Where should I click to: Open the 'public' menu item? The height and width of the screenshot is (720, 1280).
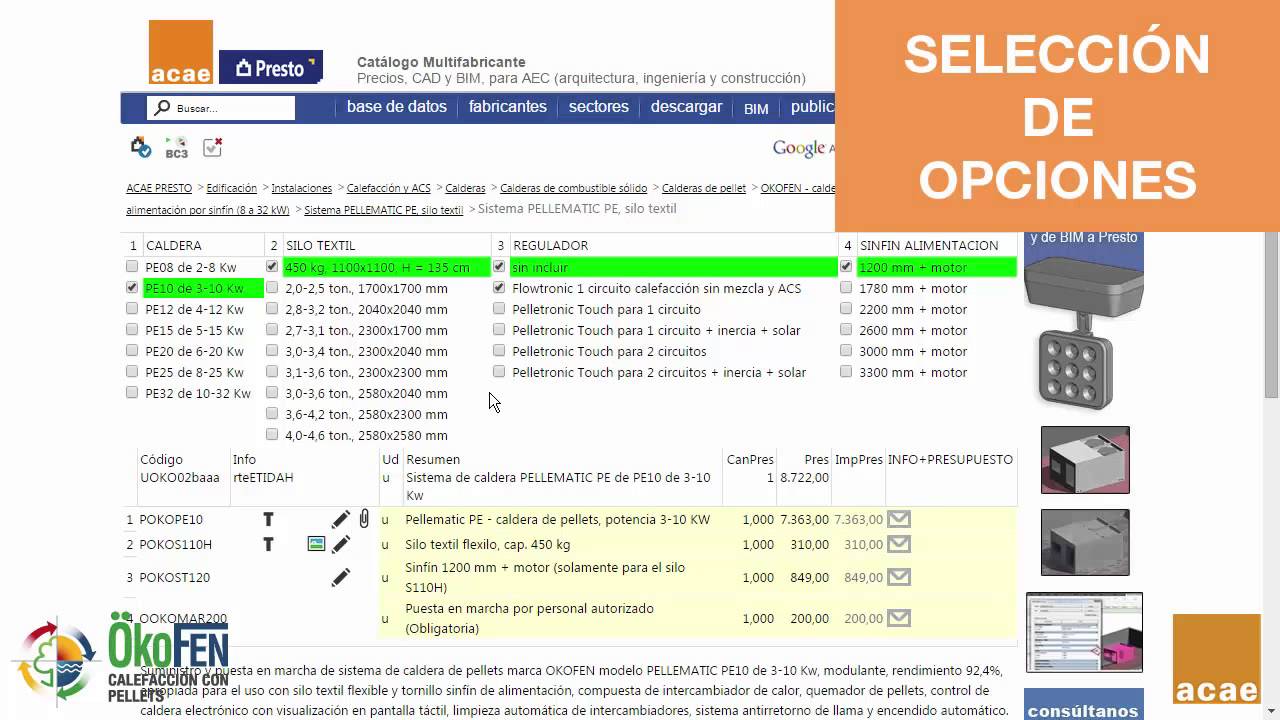[x=812, y=107]
